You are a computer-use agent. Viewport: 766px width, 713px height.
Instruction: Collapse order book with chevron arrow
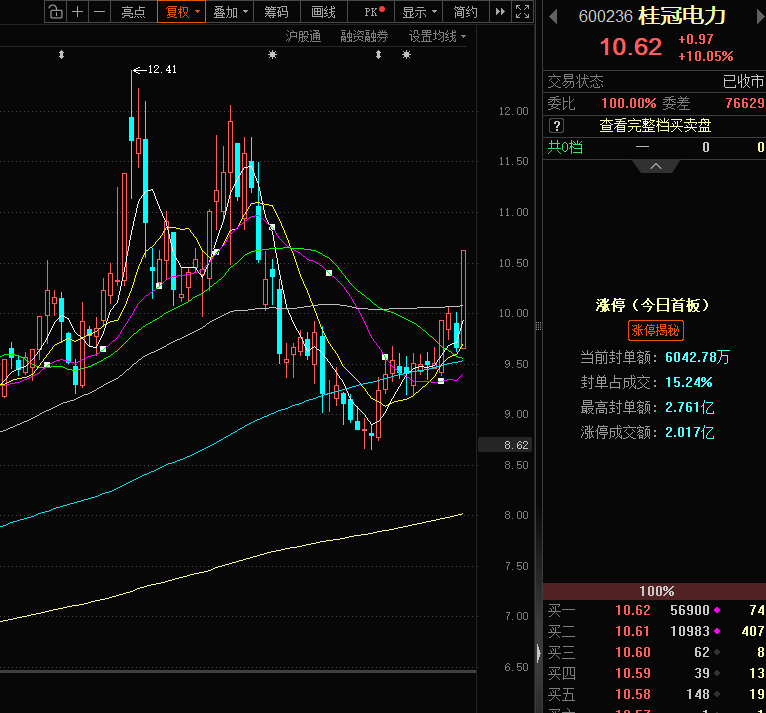click(x=656, y=167)
